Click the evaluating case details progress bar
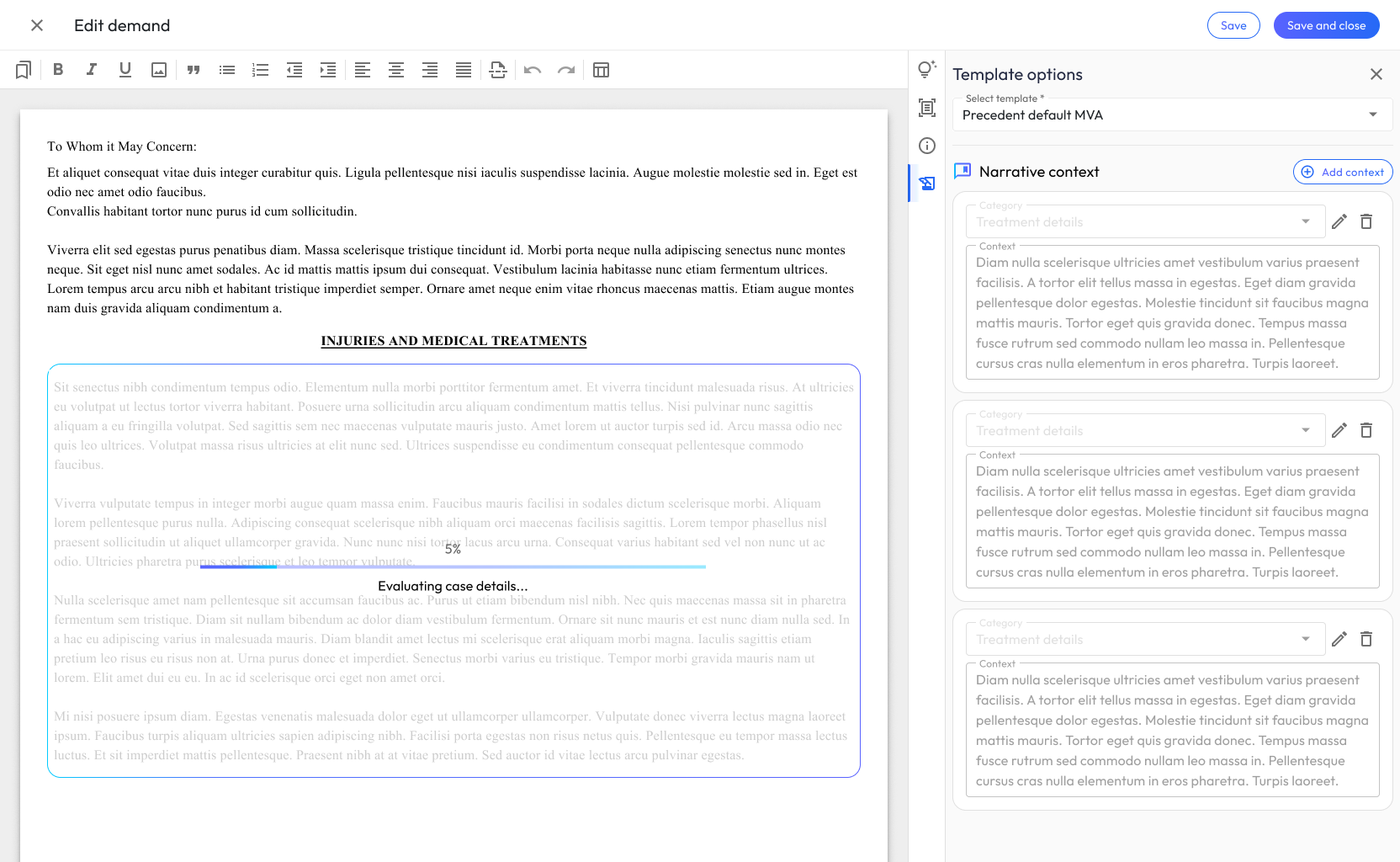This screenshot has width=1400, height=862. (x=453, y=567)
